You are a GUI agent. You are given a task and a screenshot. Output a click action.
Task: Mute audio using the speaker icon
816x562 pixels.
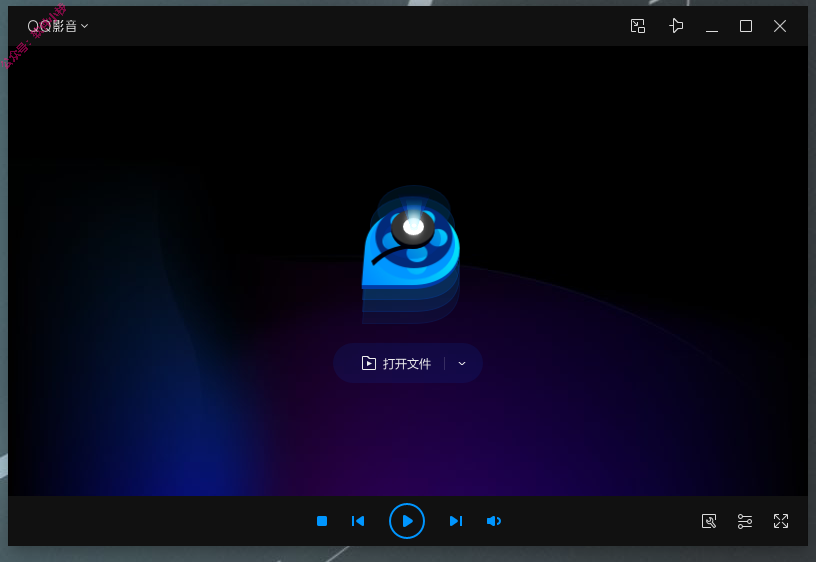pos(493,521)
